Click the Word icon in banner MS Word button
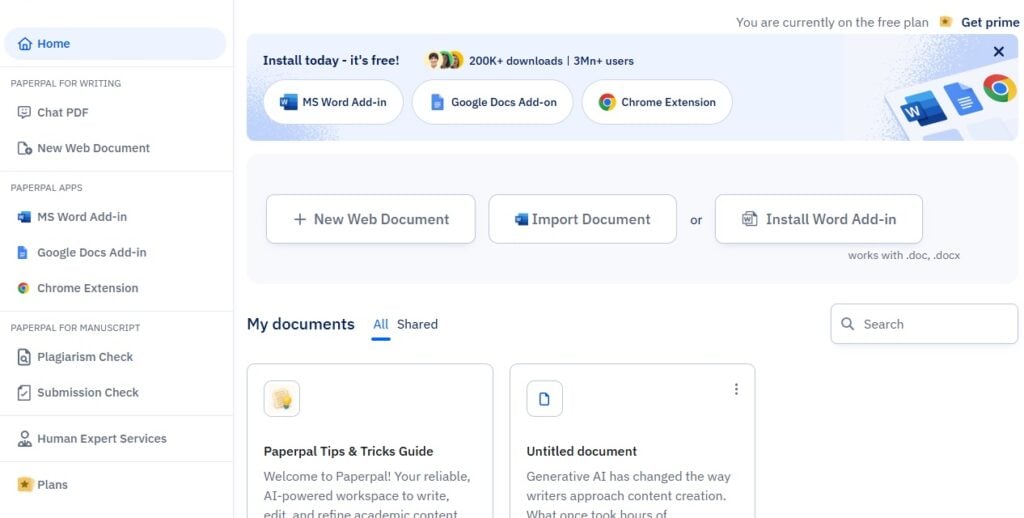Screen dimensions: 1024x518 click(288, 102)
